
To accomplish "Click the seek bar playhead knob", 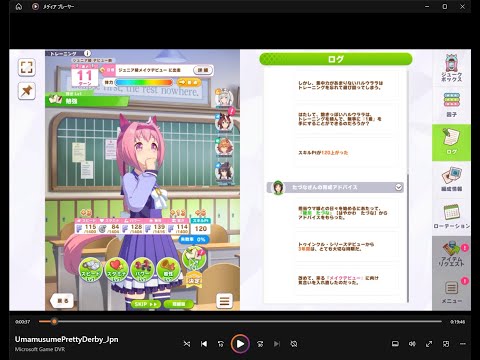I will pyautogui.click(x=54, y=322).
